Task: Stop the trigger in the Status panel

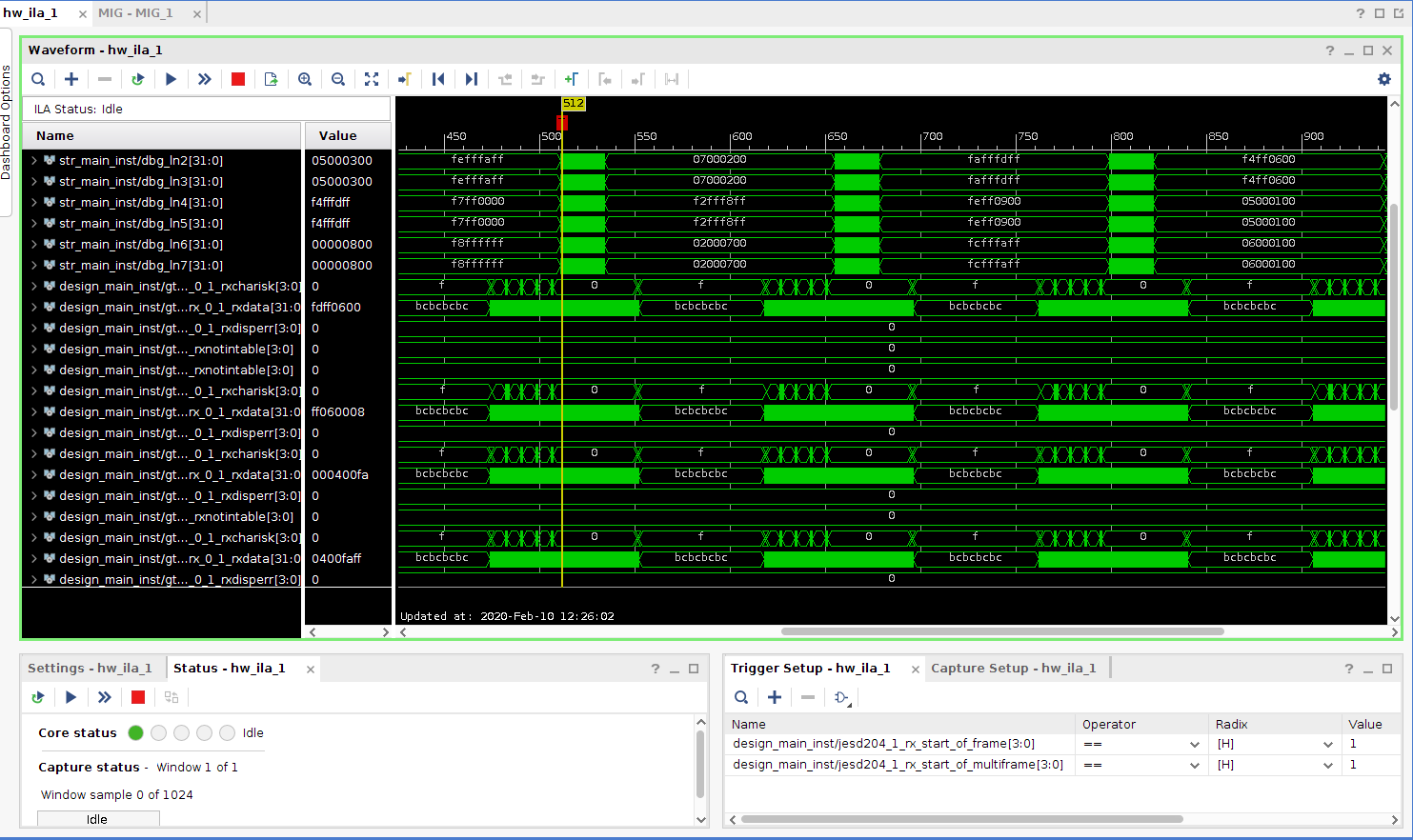Action: tap(138, 697)
